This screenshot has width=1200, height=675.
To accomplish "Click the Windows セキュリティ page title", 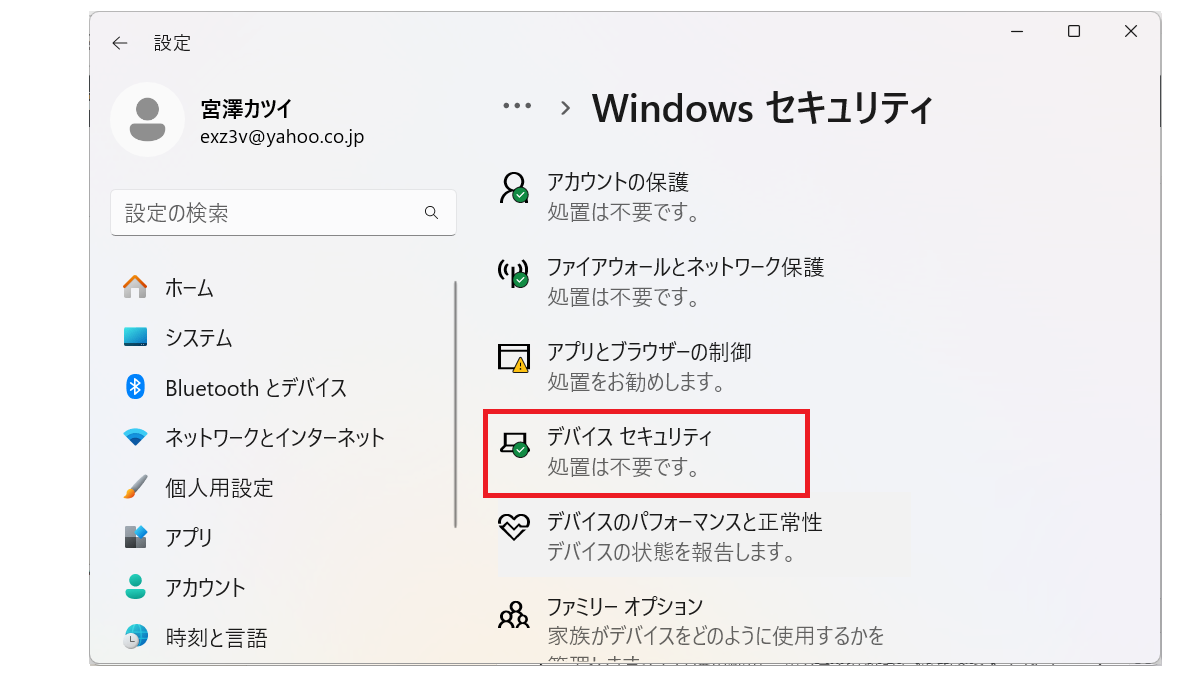I will click(763, 108).
